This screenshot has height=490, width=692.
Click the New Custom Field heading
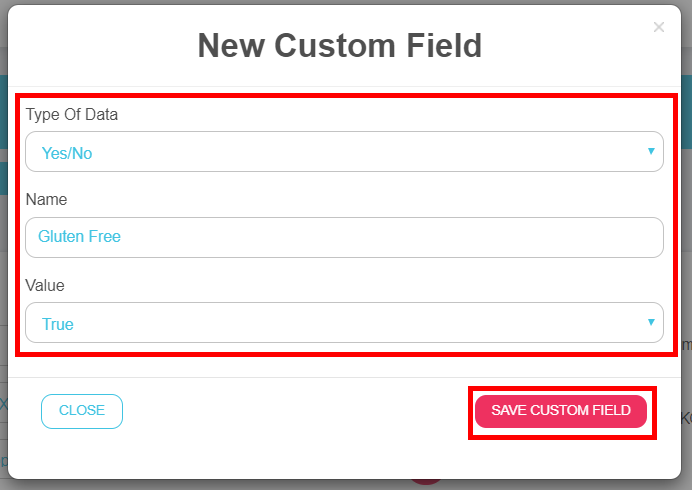[340, 45]
